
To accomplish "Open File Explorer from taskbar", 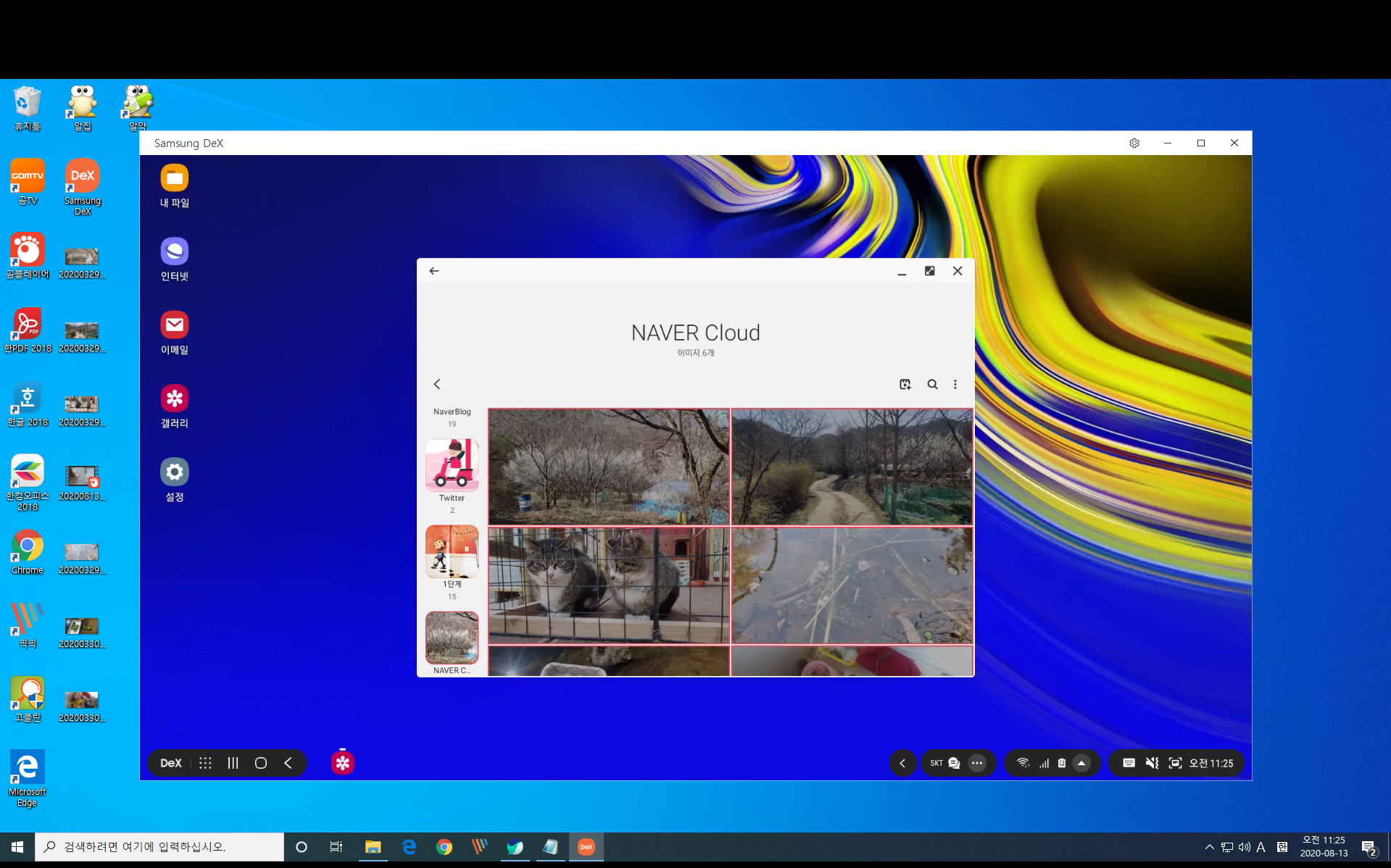I will [373, 846].
